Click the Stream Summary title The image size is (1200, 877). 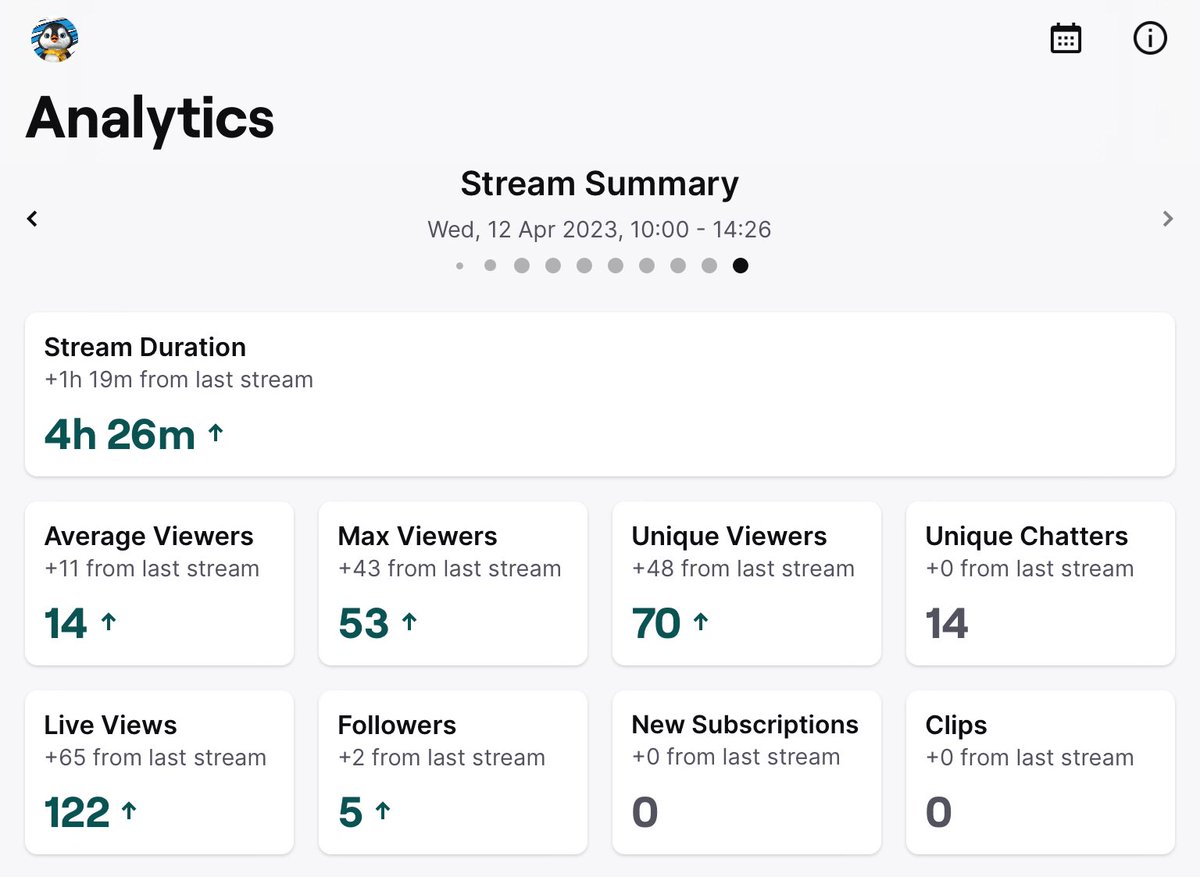pos(600,184)
